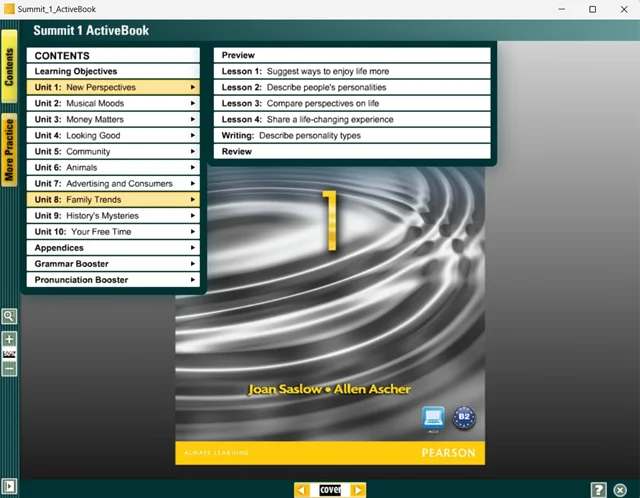Viewport: 640px width, 498px height.
Task: Go to previous page with left arrow
Action: 301,490
